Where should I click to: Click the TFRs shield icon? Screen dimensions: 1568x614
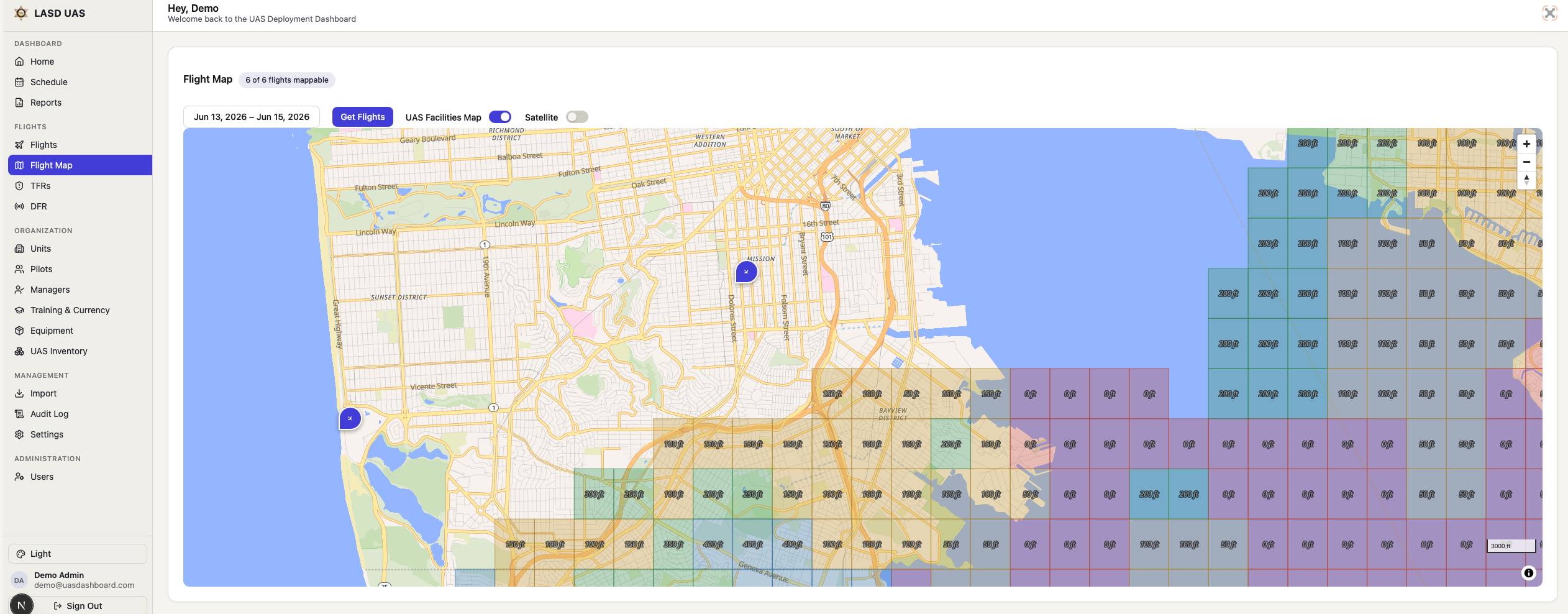point(19,186)
